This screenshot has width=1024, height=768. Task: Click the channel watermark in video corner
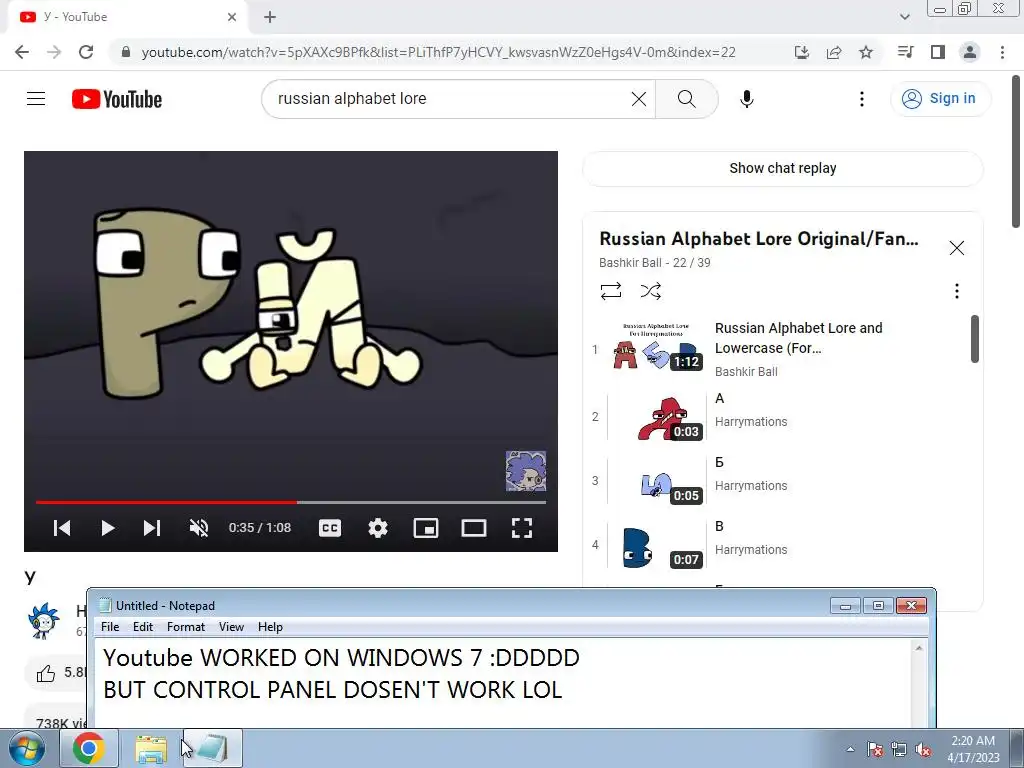[526, 471]
